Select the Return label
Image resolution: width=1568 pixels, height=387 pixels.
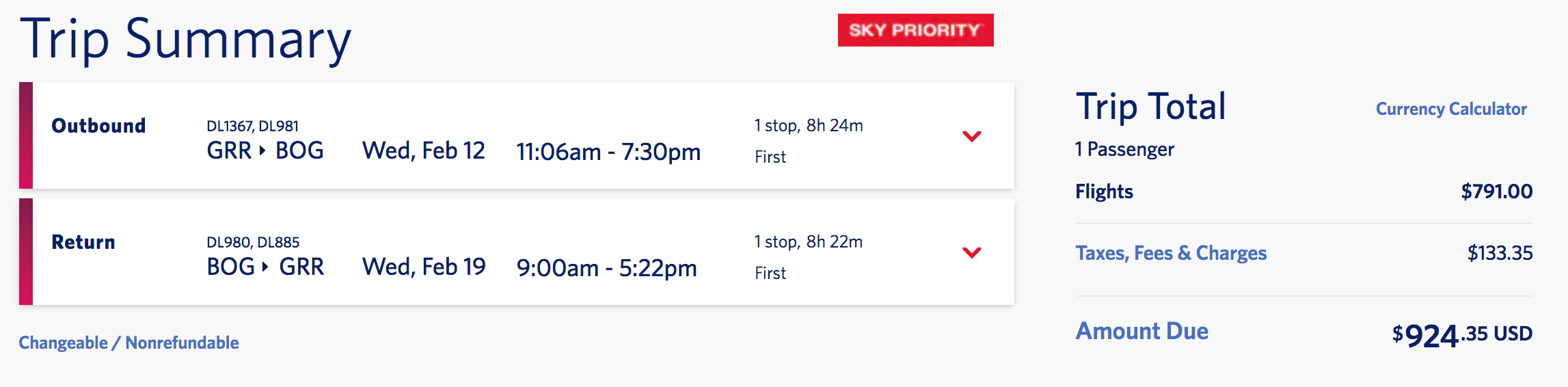tap(83, 242)
